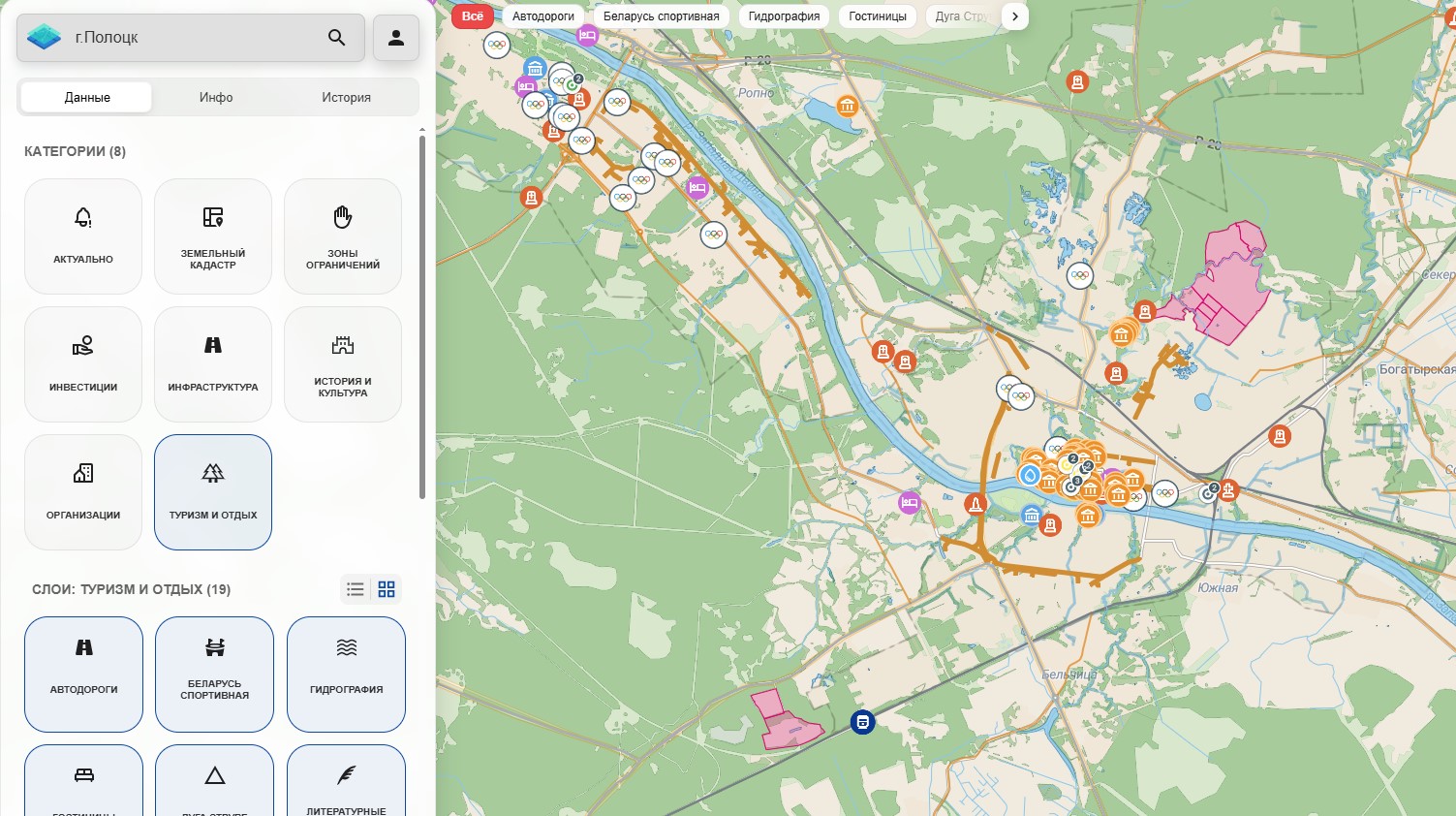Expand more map filter chips with the arrow
Screen dimensions: 1456x816
pyautogui.click(x=1014, y=16)
